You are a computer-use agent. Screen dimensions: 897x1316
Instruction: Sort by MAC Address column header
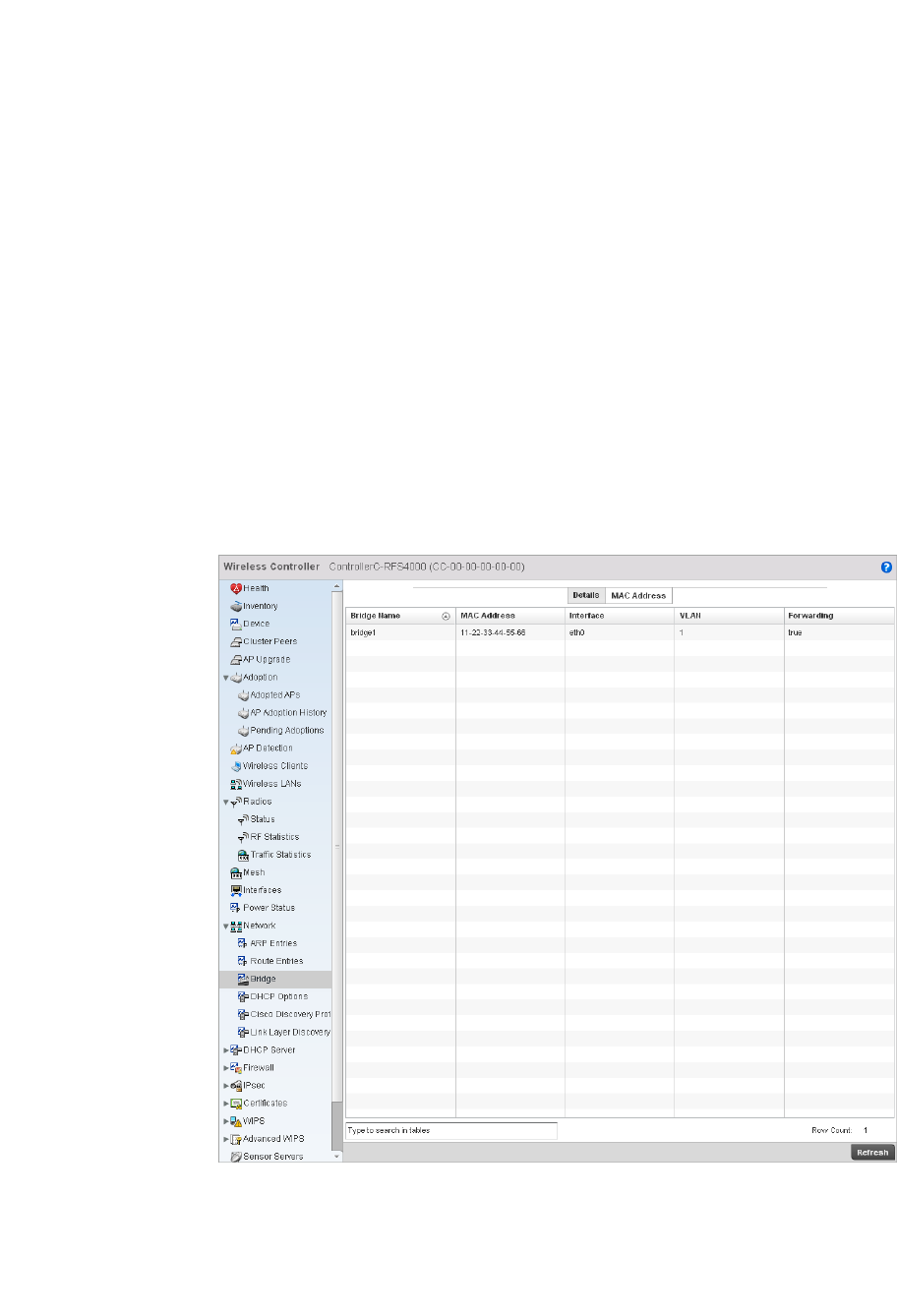click(510, 616)
